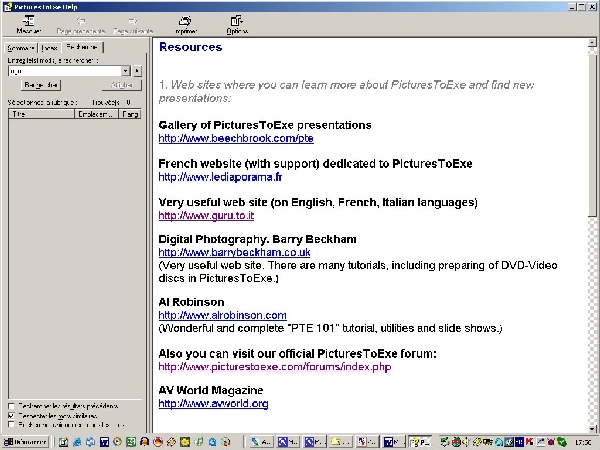Select the Rechercher tab
Screen dimensions: 600x450
(82, 47)
